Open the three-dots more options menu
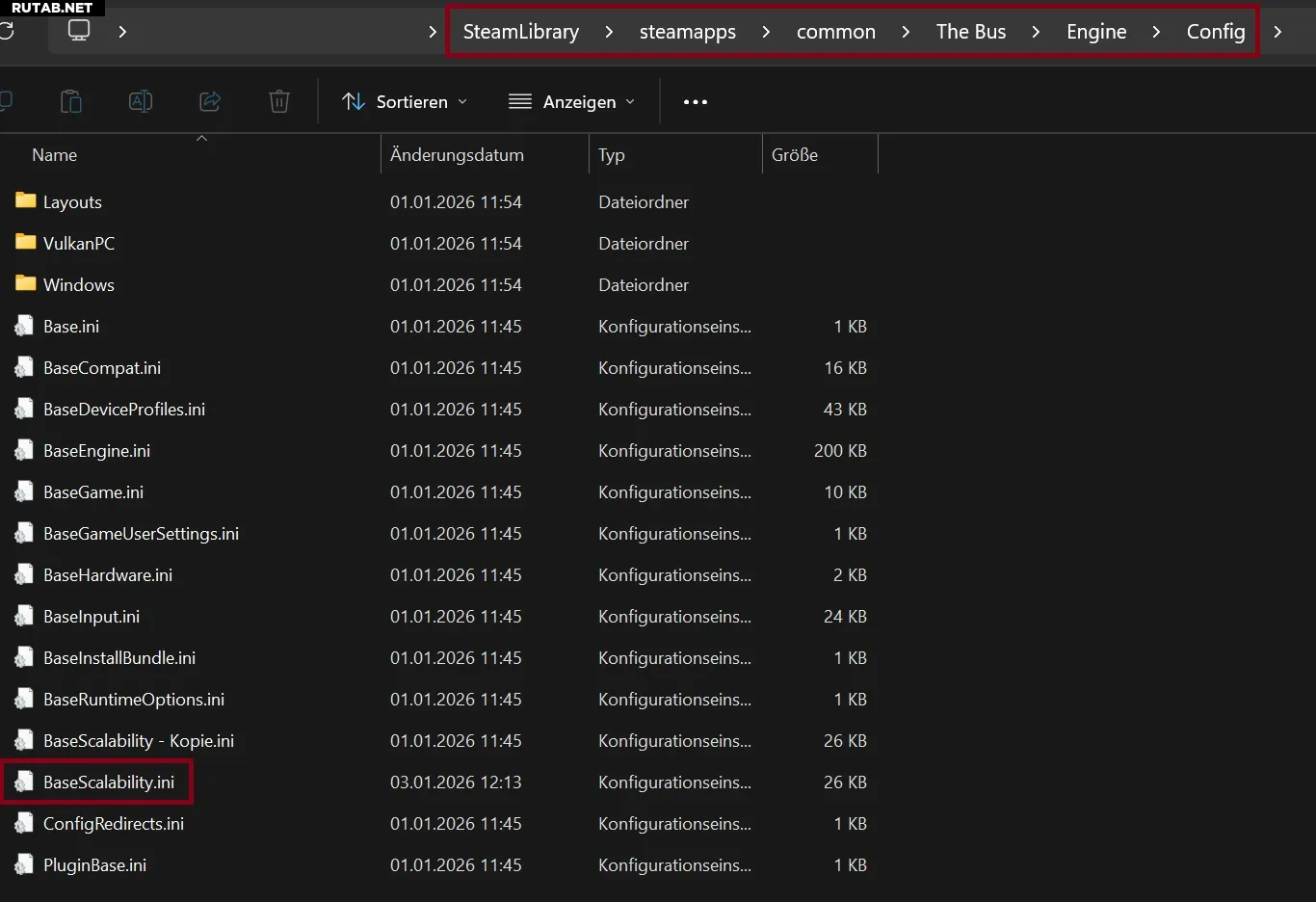Image resolution: width=1316 pixels, height=902 pixels. pos(696,102)
